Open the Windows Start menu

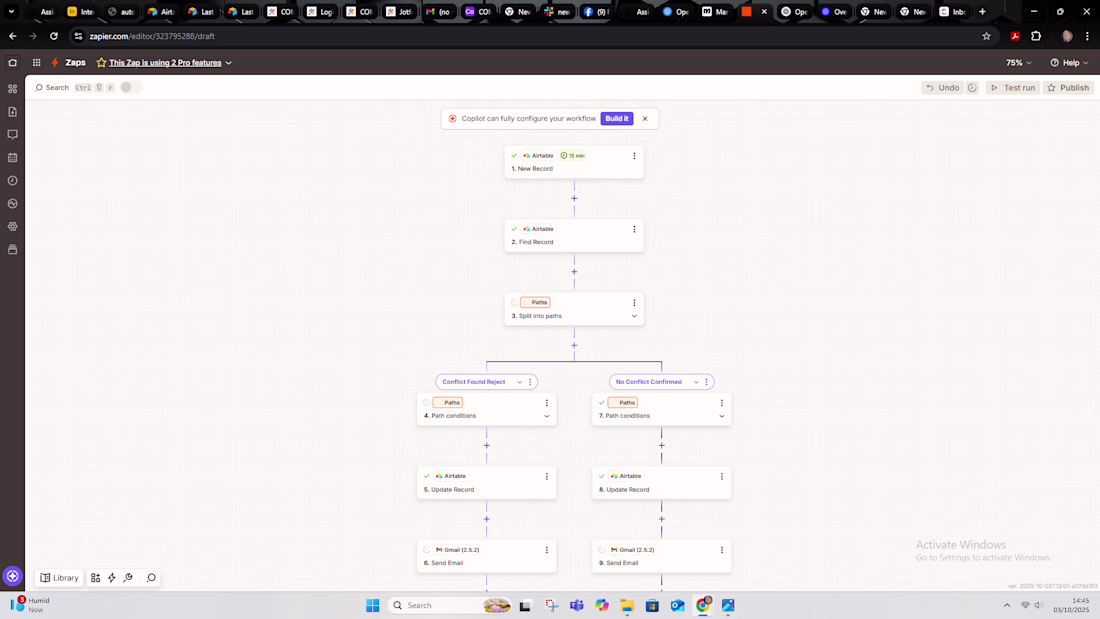[x=373, y=605]
